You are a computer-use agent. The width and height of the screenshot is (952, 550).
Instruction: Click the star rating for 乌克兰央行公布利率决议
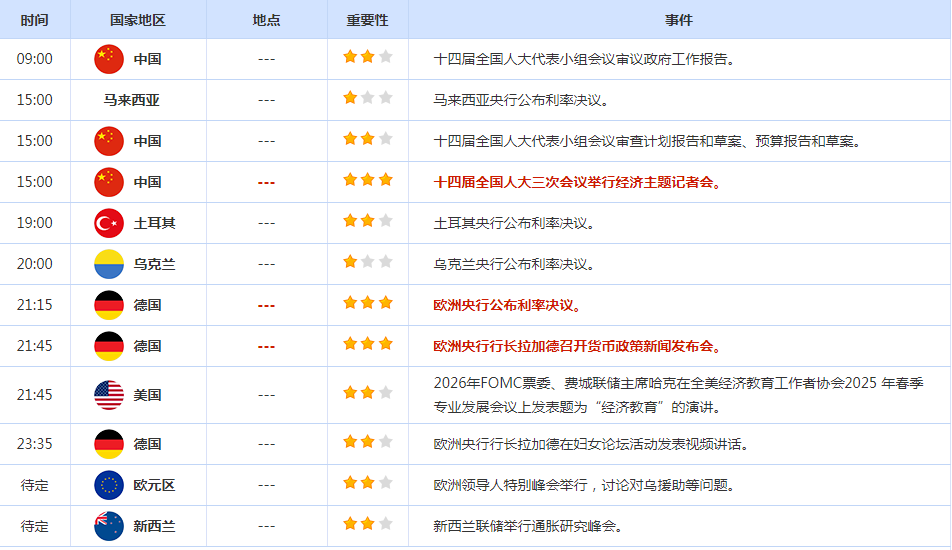click(367, 263)
